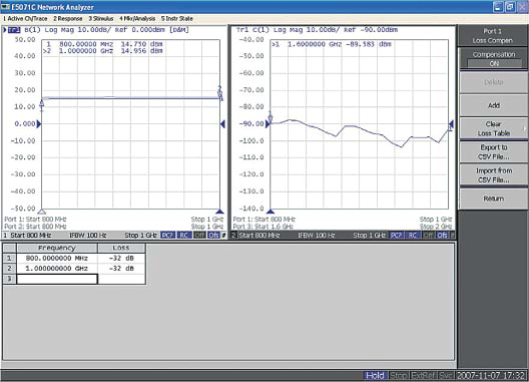Click the RC indicator in the channel 2 status bar
The width and height of the screenshot is (529, 382).
(x=412, y=235)
